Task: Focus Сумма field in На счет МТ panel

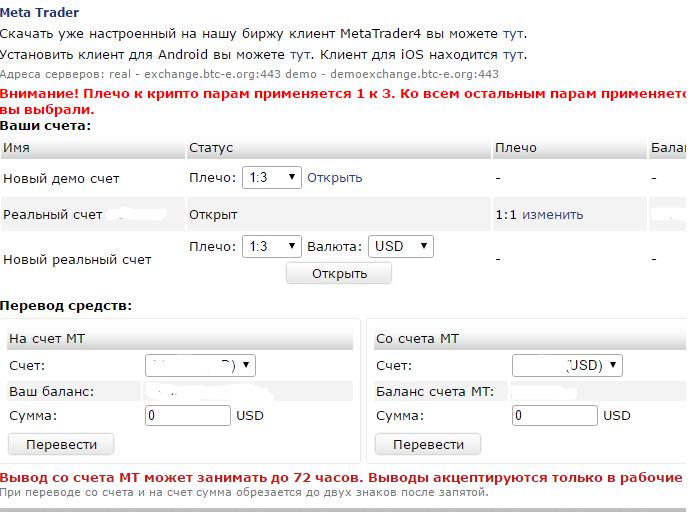Action: point(187,415)
